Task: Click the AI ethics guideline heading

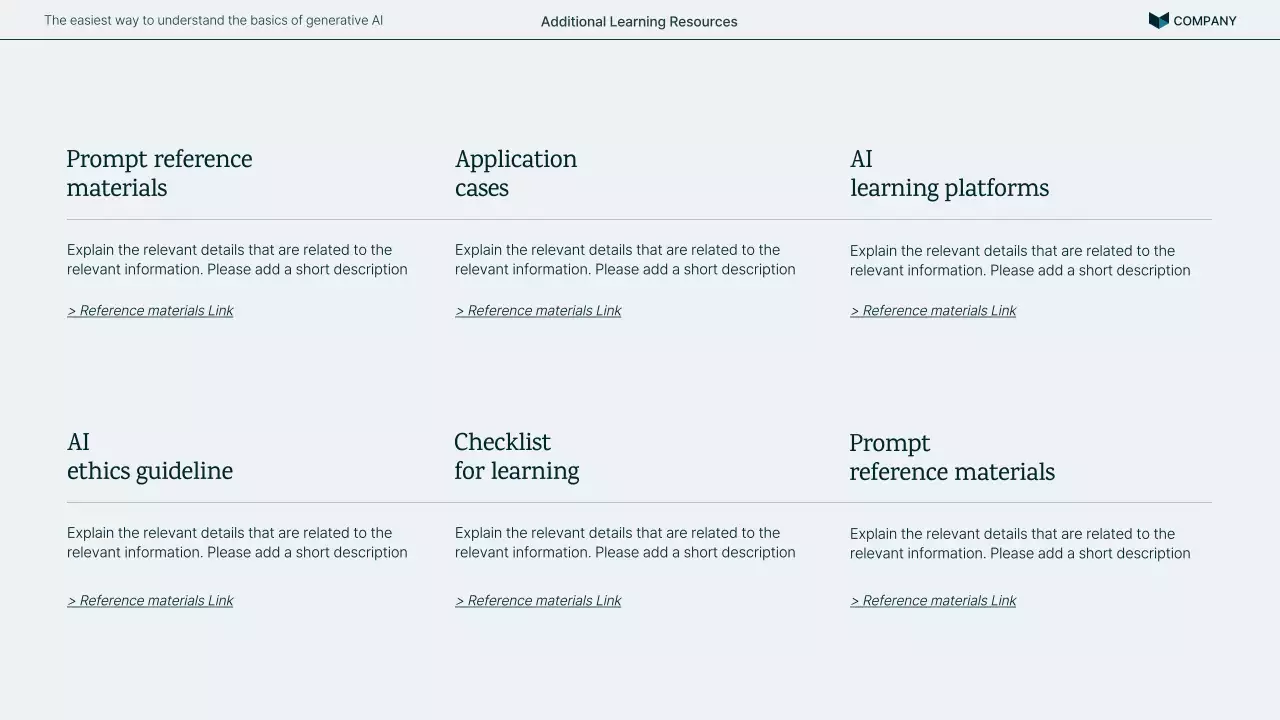Action: tap(150, 457)
